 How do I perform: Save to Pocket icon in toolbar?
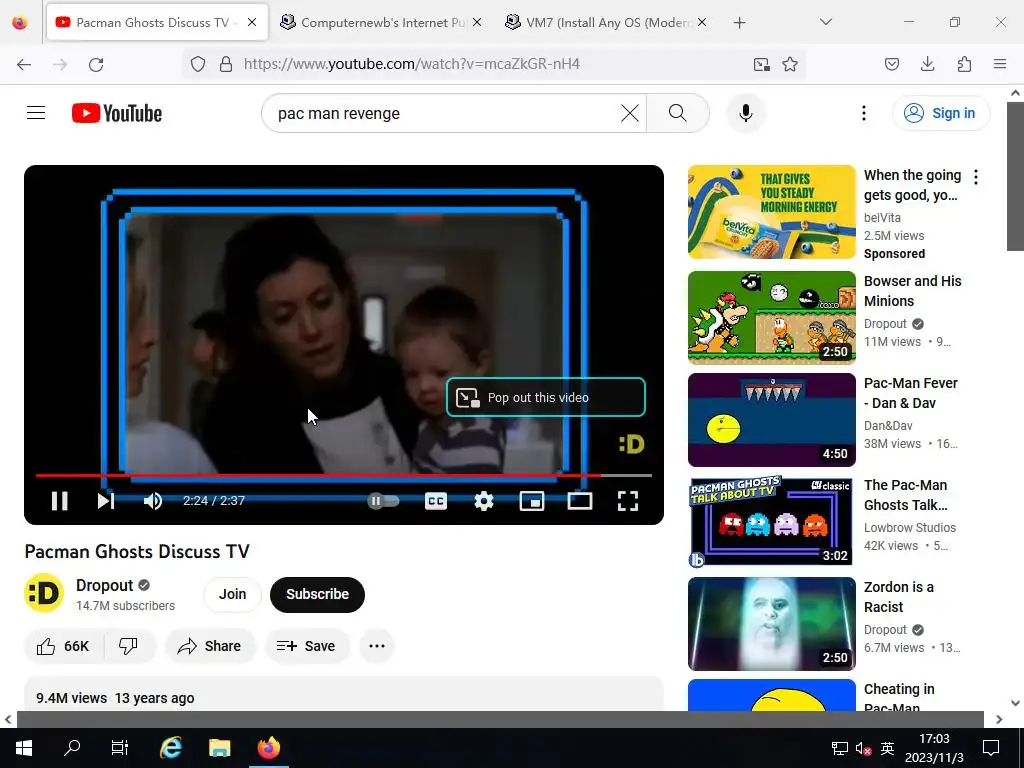pyautogui.click(x=891, y=64)
